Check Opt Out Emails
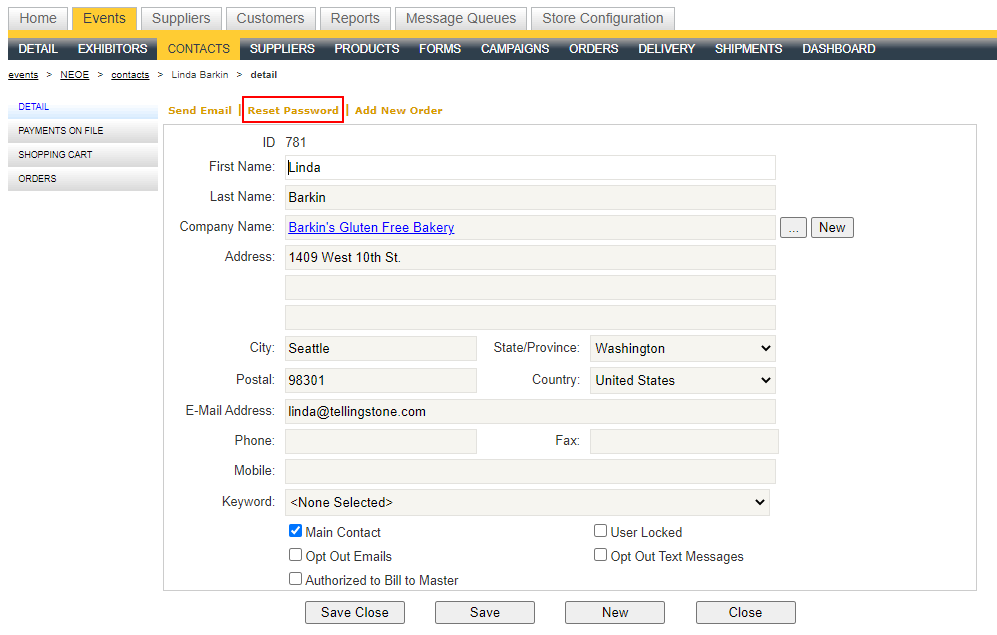Viewport: 997px width, 635px height. pyautogui.click(x=295, y=555)
